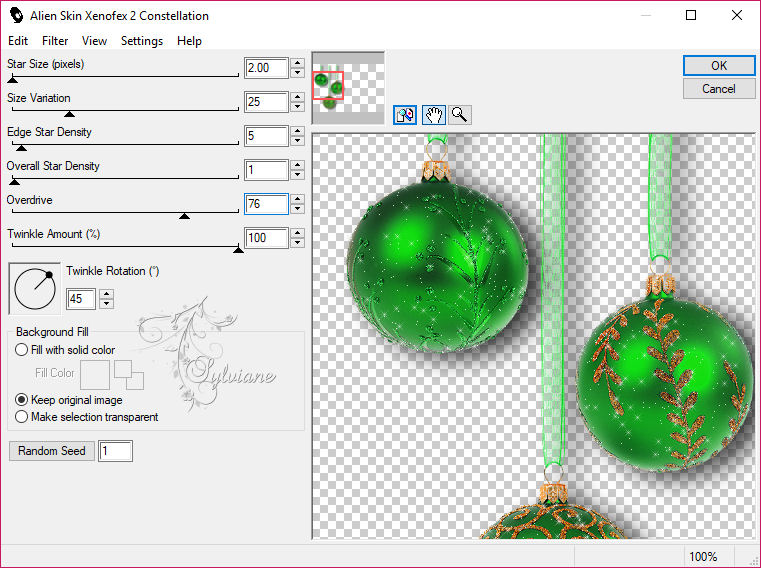Increase Star Size with up arrow

(x=298, y=63)
